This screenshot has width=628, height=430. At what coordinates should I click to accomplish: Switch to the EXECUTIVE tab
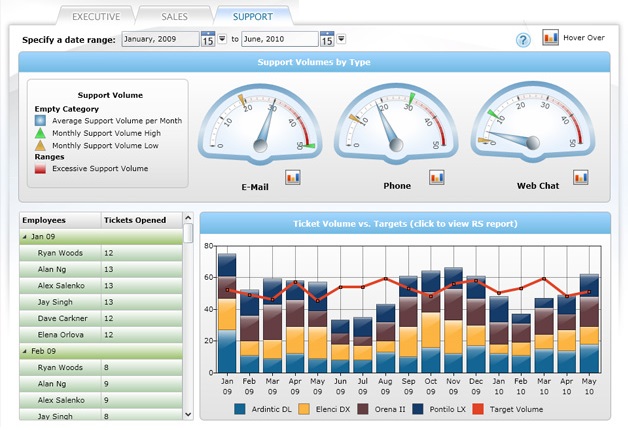96,16
